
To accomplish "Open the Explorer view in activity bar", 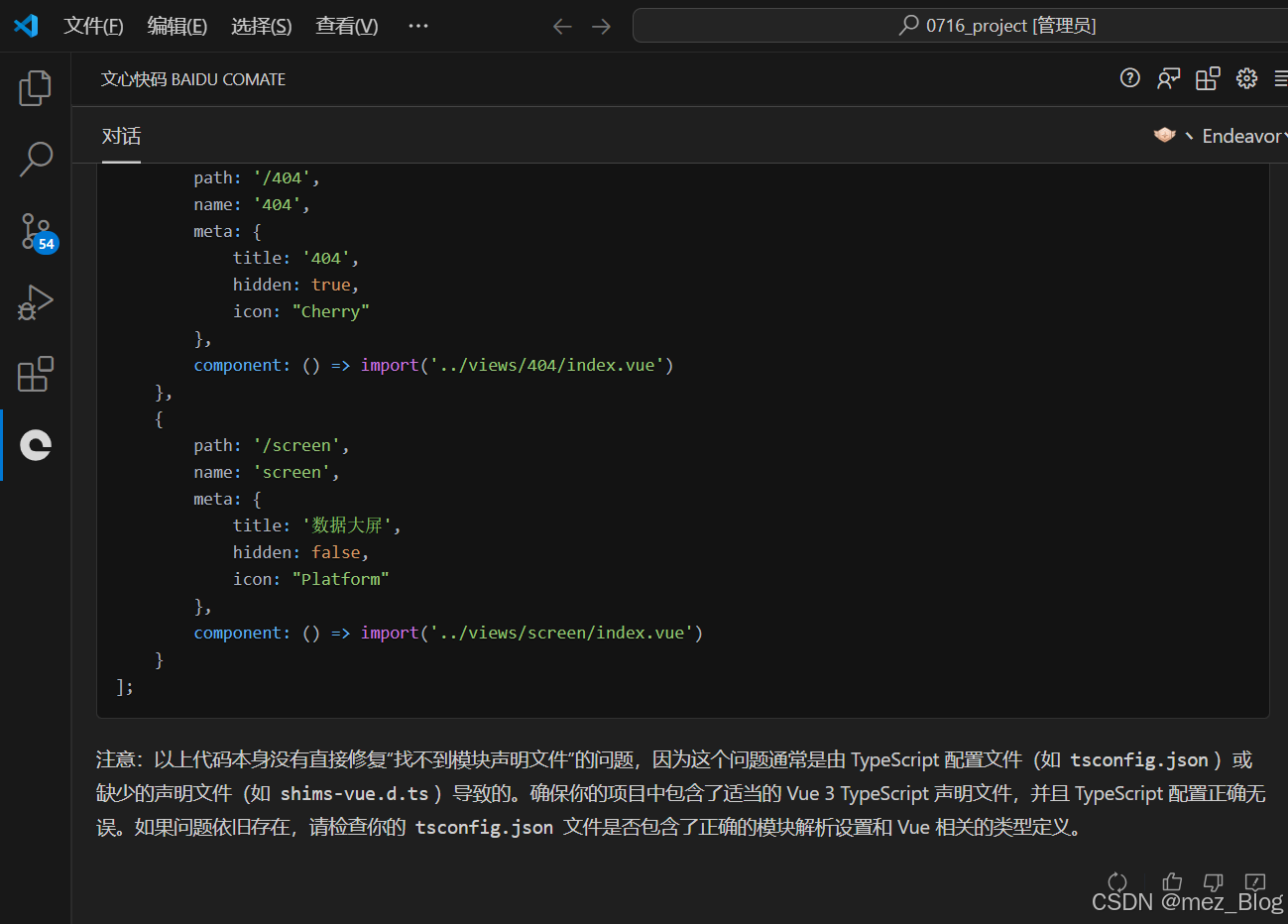I will point(36,88).
